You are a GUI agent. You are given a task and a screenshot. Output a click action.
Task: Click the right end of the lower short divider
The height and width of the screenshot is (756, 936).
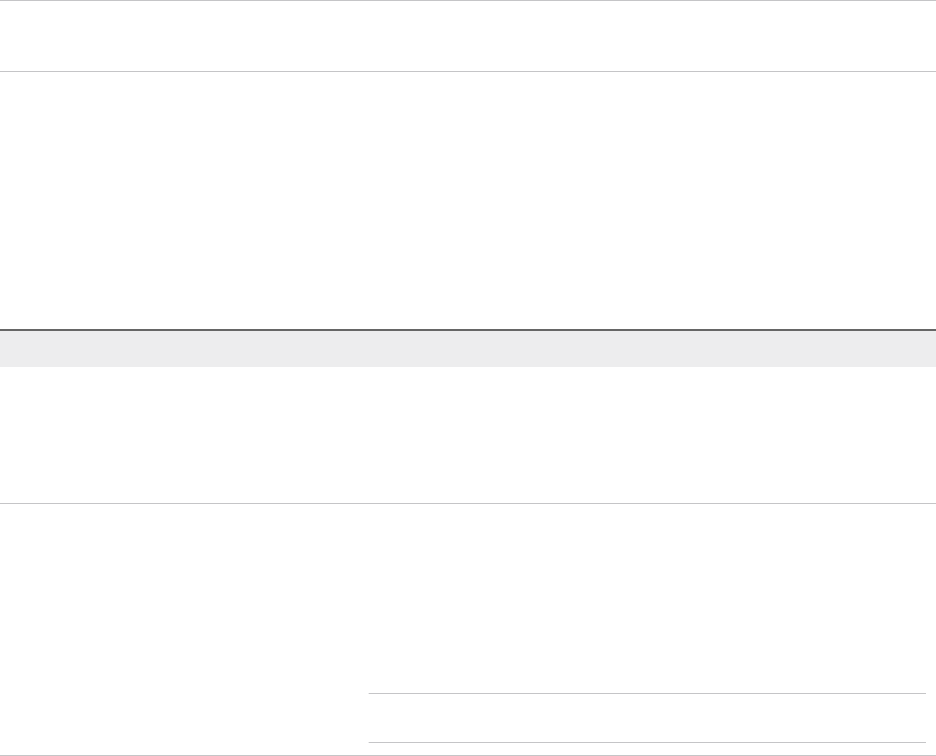pyautogui.click(x=922, y=742)
